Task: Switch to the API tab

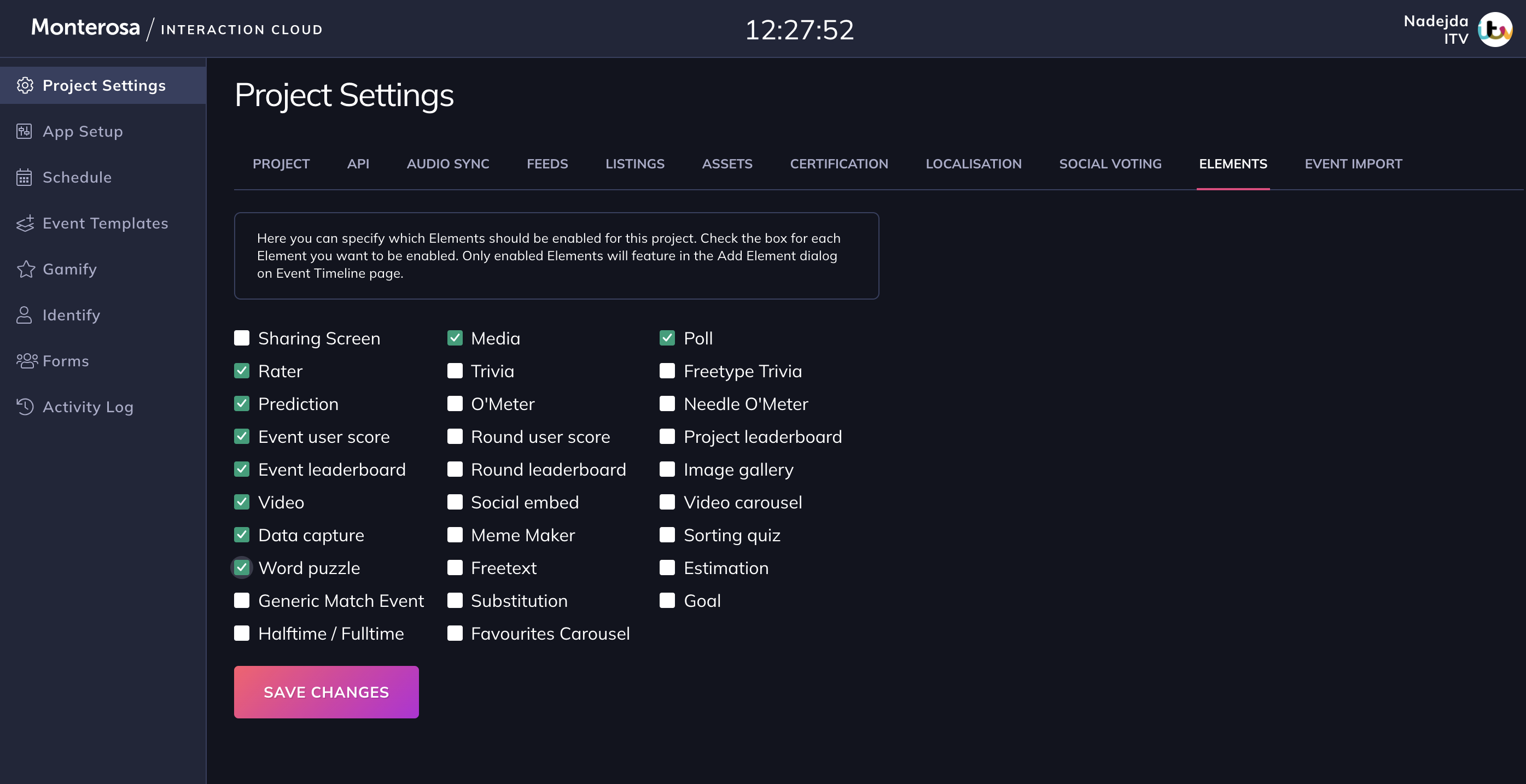Action: 358,163
